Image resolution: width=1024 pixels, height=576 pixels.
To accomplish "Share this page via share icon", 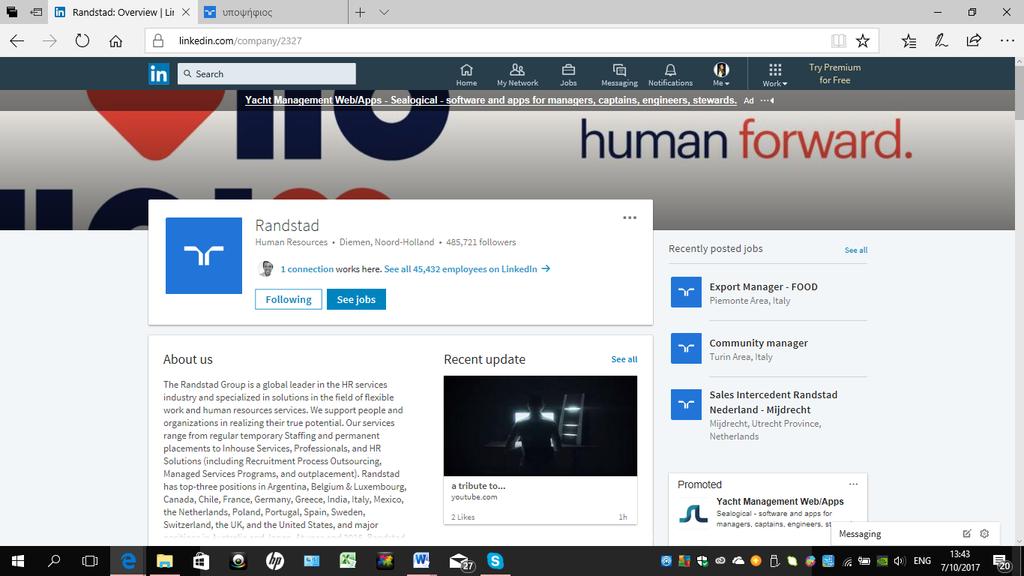I will tap(974, 40).
